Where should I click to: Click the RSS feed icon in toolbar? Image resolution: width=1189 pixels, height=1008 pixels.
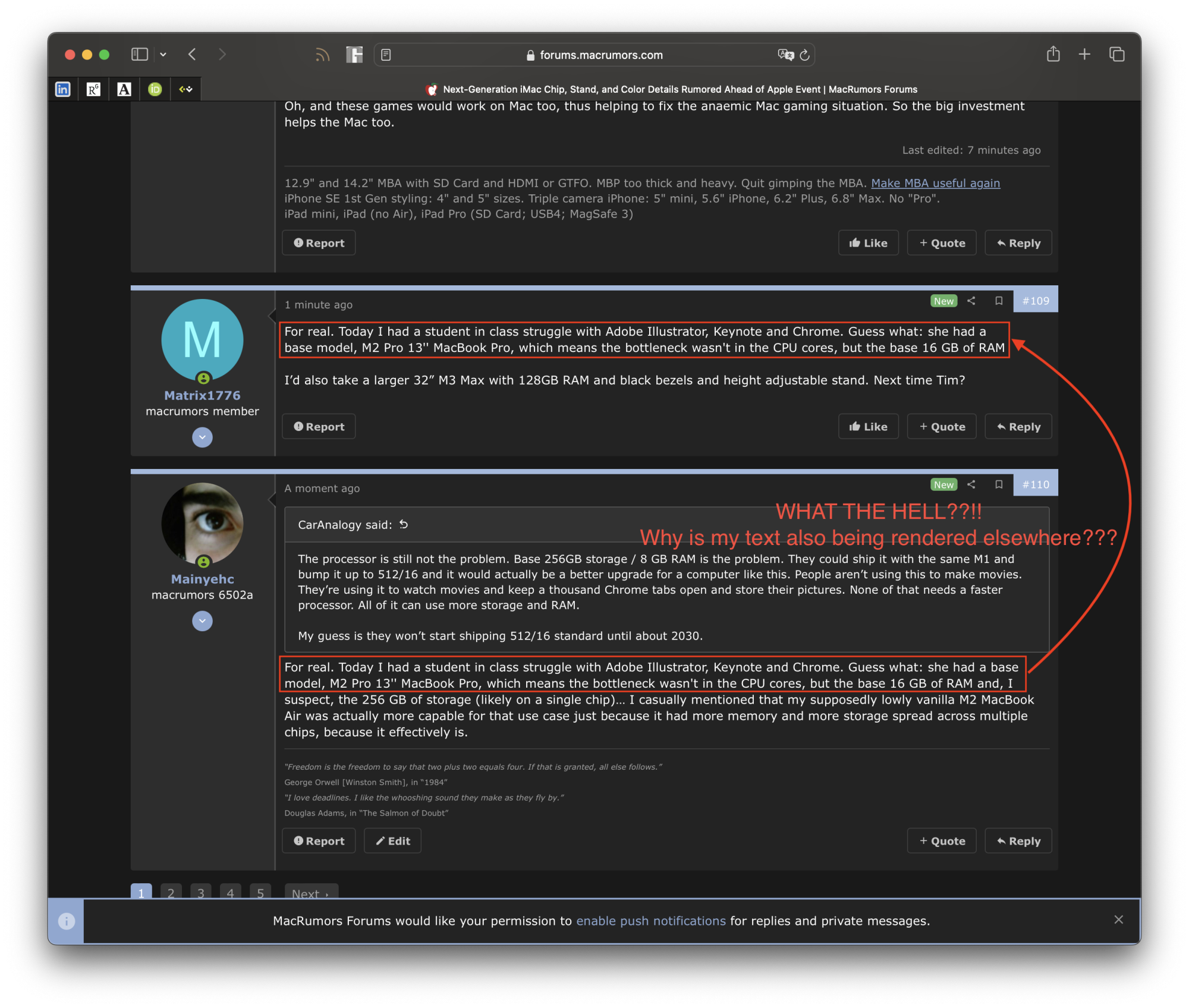click(322, 55)
